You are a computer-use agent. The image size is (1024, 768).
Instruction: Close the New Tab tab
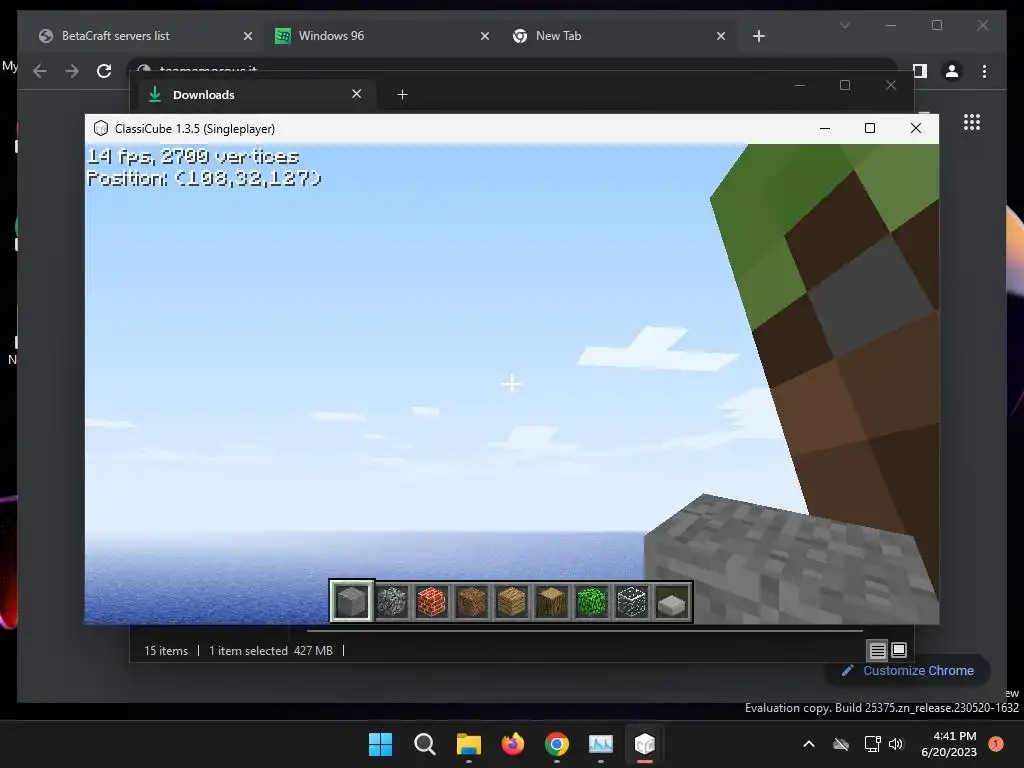point(721,36)
